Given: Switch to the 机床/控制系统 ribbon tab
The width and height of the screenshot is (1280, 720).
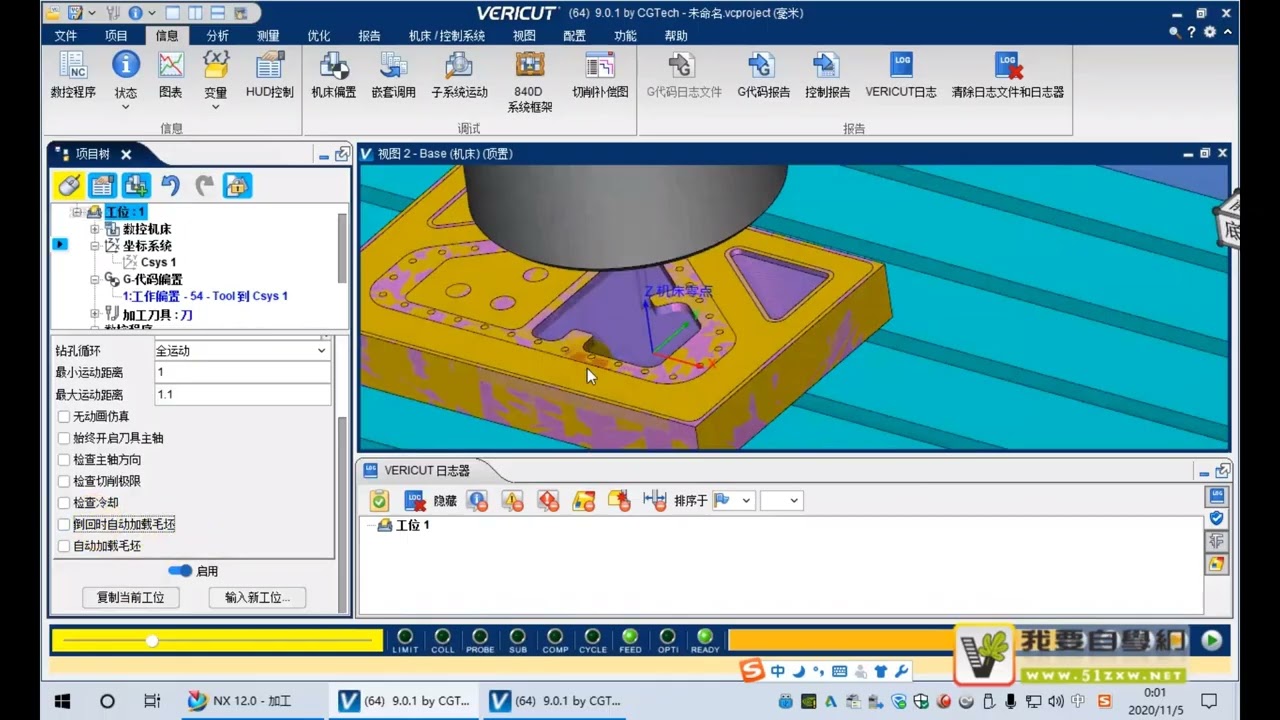Looking at the screenshot, I should click(x=447, y=35).
